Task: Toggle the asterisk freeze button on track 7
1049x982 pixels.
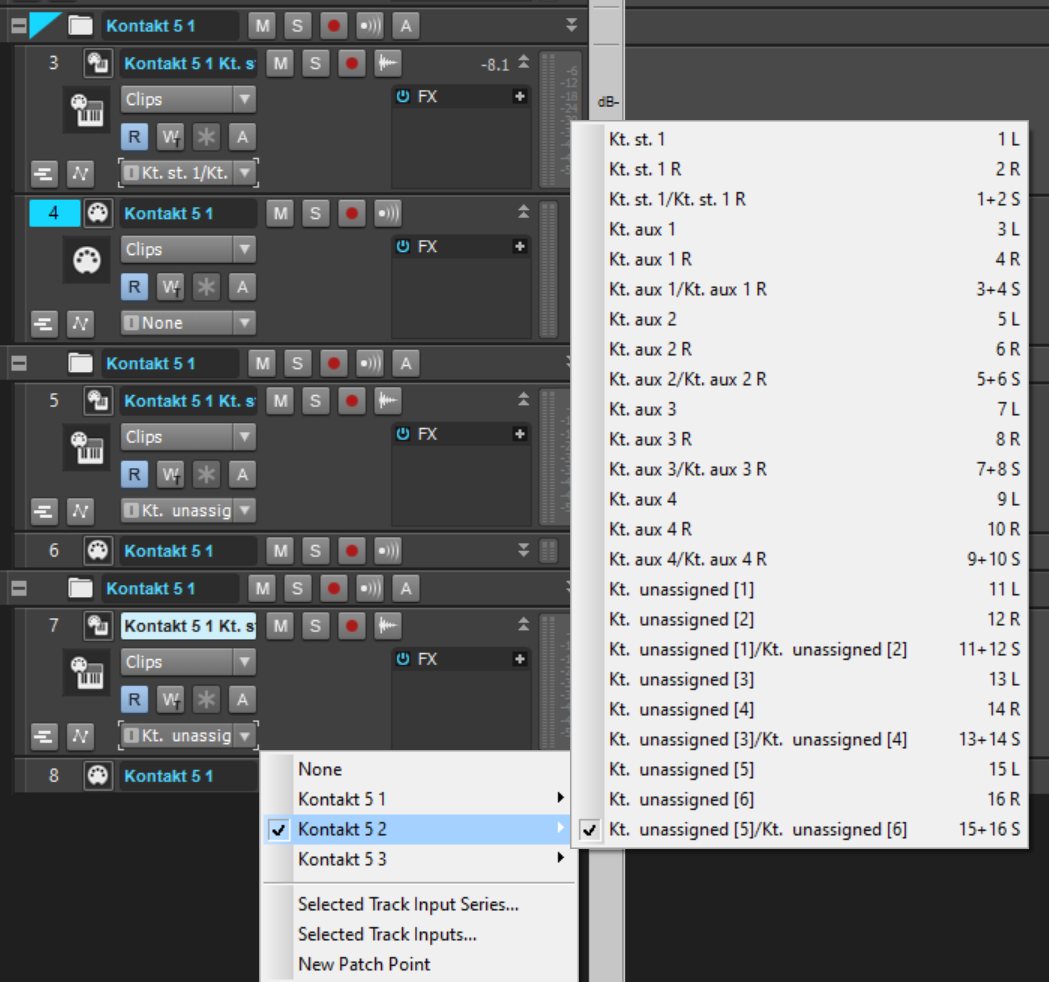Action: [x=206, y=699]
